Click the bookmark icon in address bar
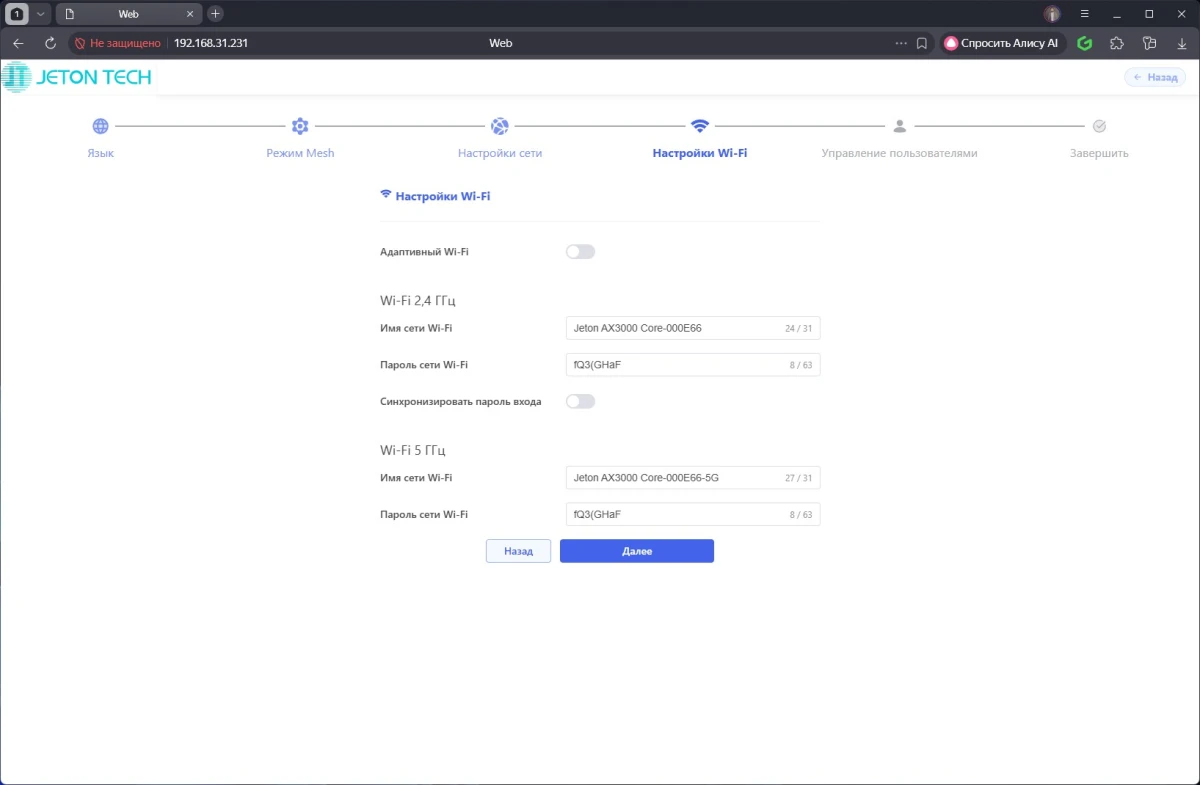Viewport: 1200px width, 785px height. tap(922, 44)
